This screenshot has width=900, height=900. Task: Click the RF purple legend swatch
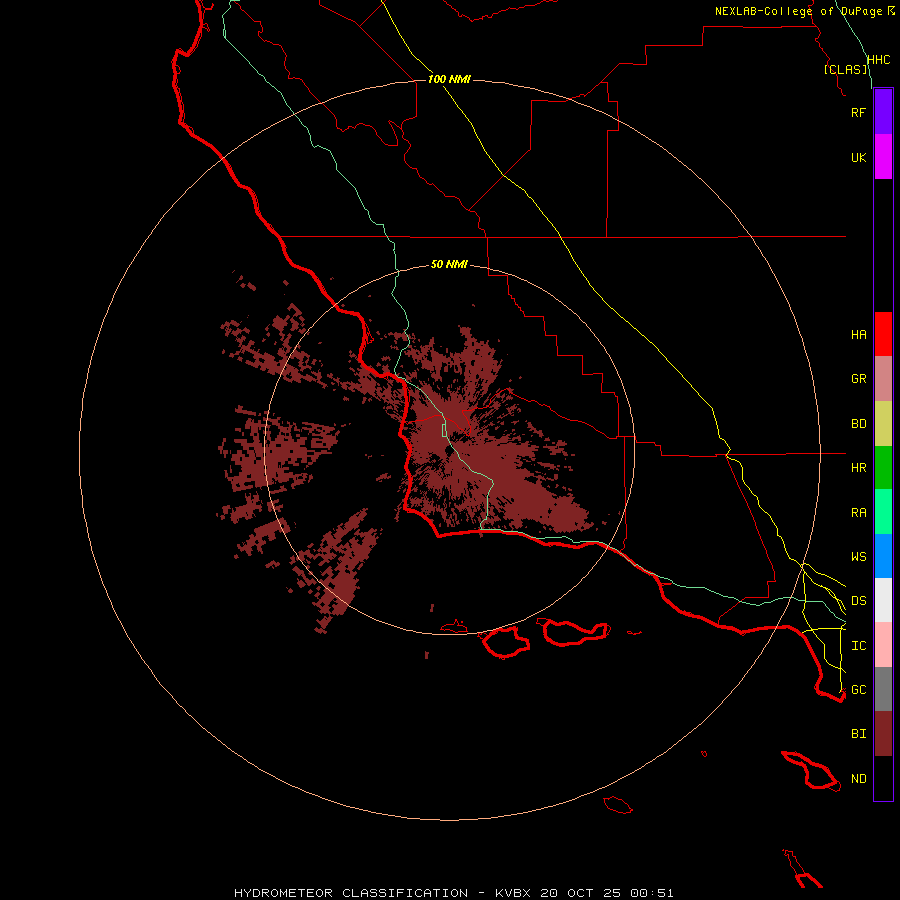[883, 112]
